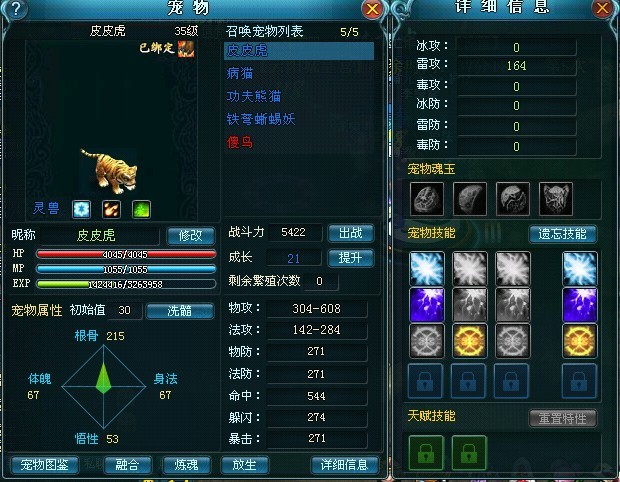The image size is (620, 482).
Task: Click the first blue locked skill slot
Action: coord(425,381)
